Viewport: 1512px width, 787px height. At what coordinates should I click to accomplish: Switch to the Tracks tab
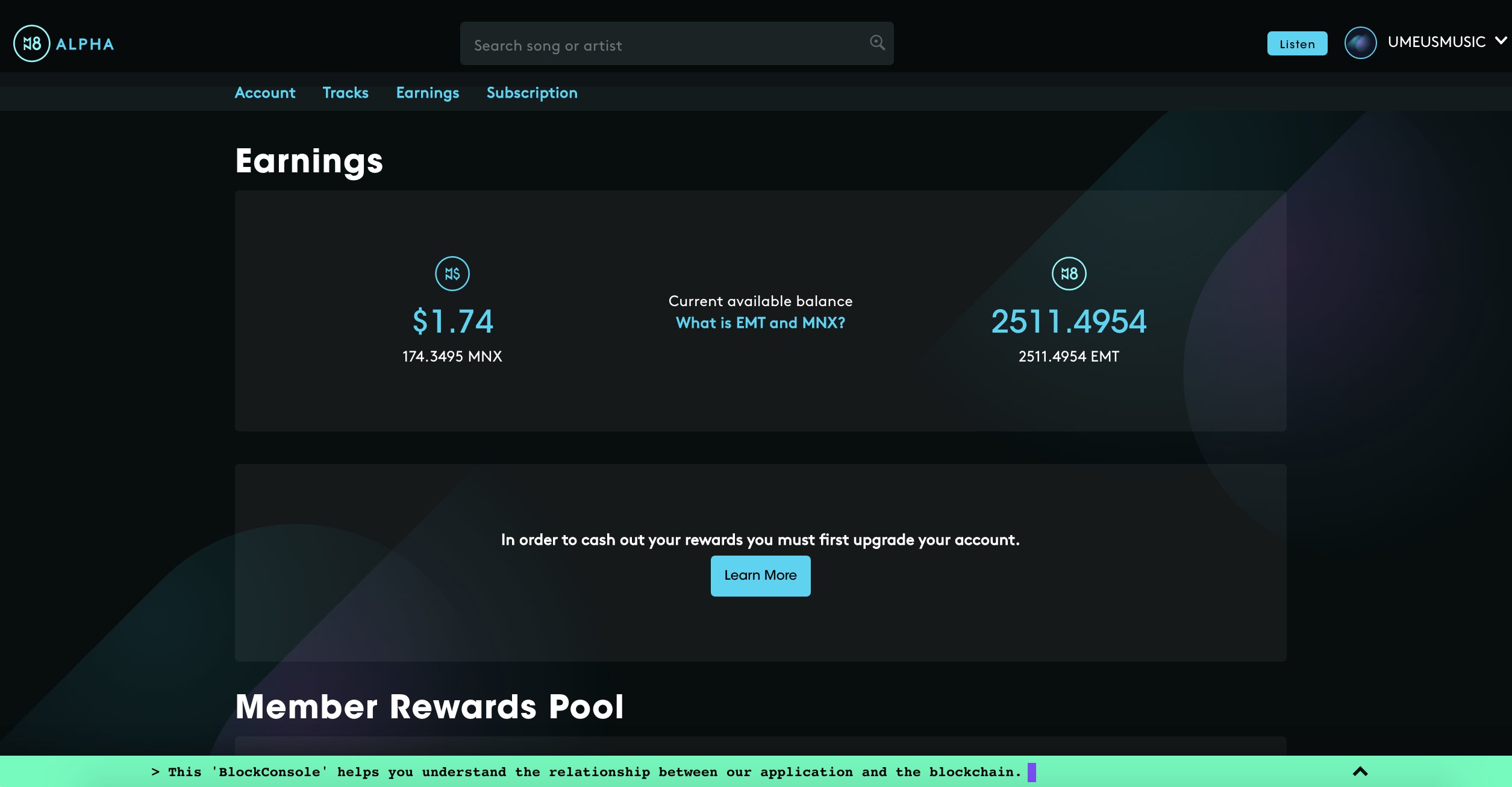click(x=345, y=93)
